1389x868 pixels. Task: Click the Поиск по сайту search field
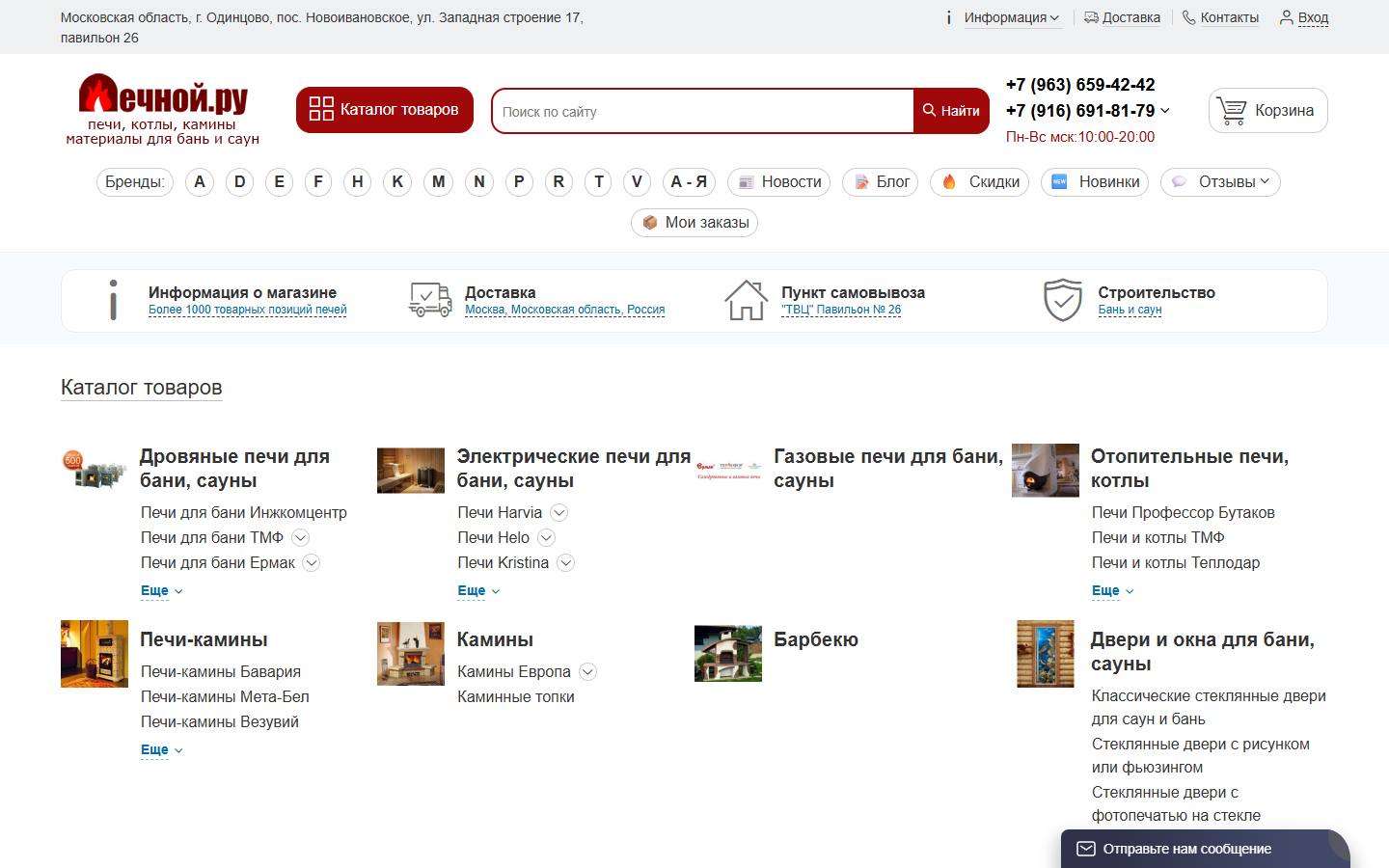(702, 111)
